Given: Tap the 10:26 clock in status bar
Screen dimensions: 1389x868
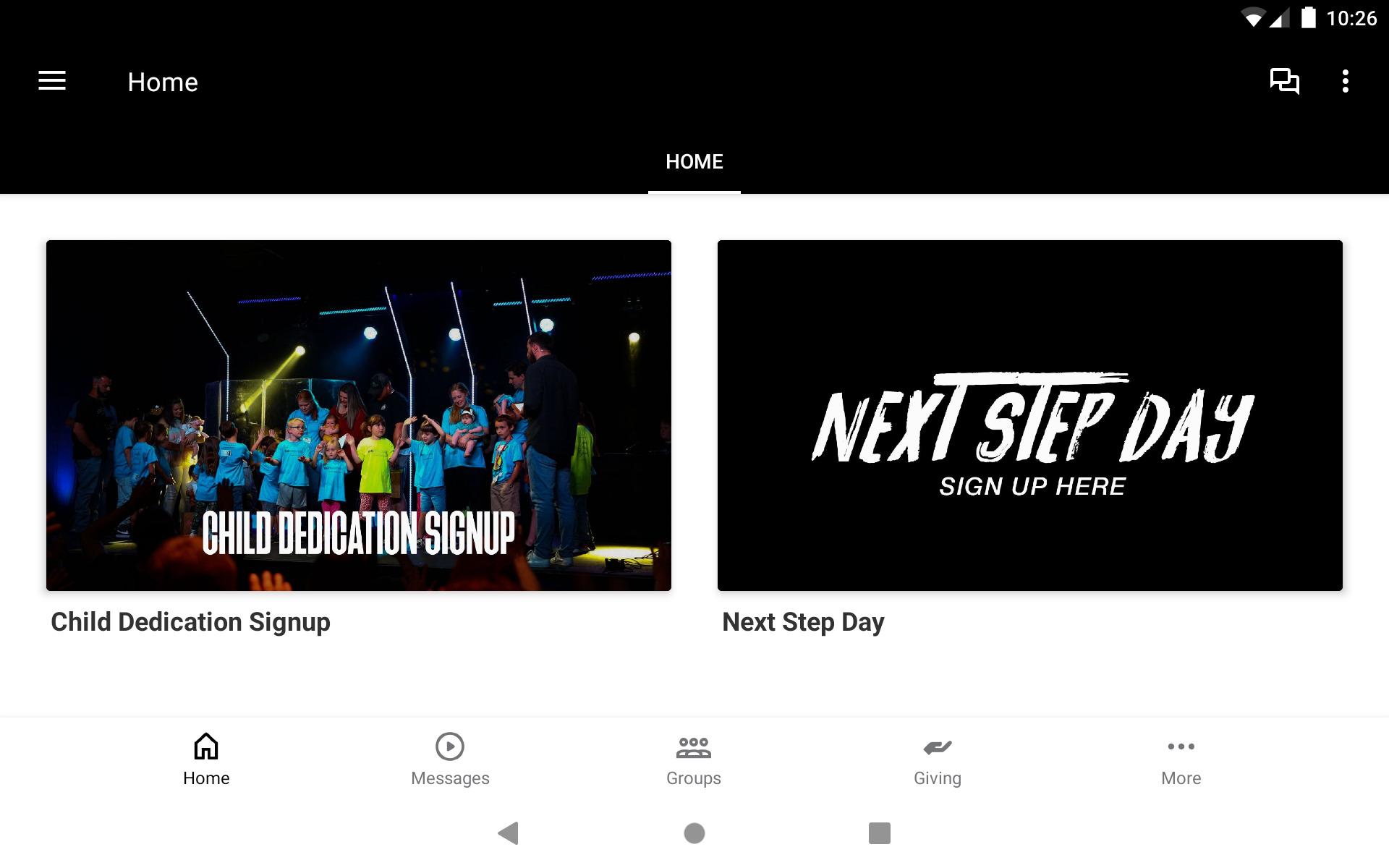Looking at the screenshot, I should (x=1351, y=18).
